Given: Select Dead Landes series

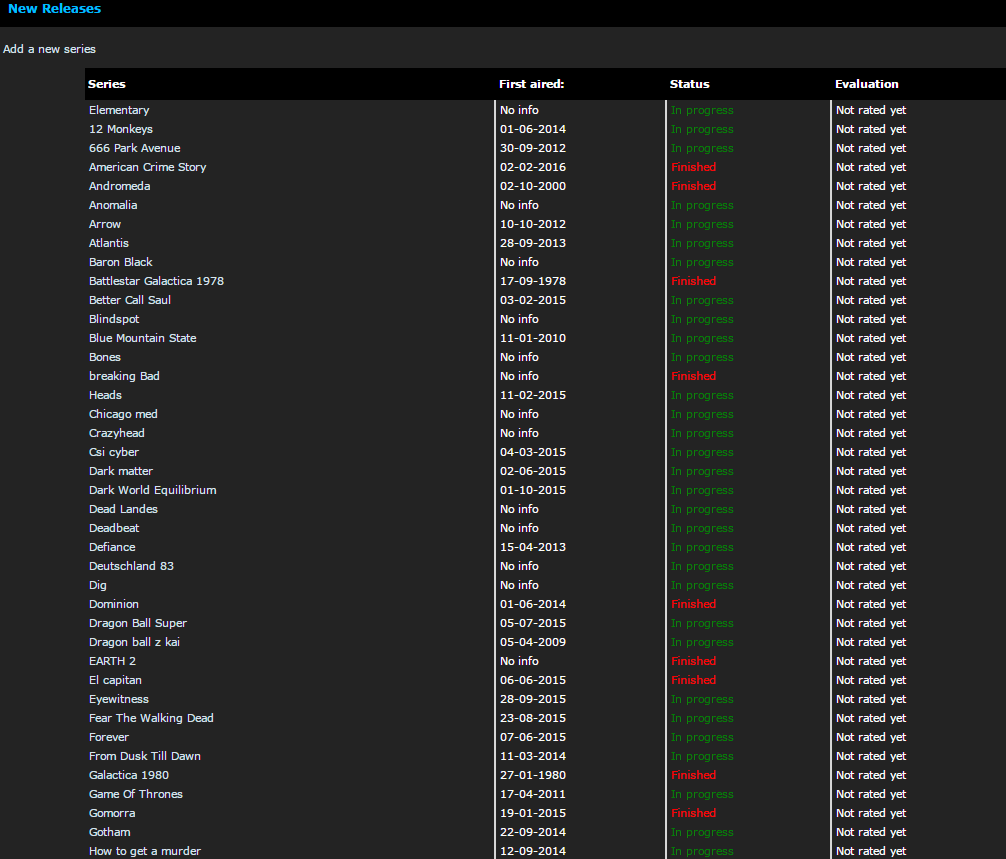Looking at the screenshot, I should [123, 509].
